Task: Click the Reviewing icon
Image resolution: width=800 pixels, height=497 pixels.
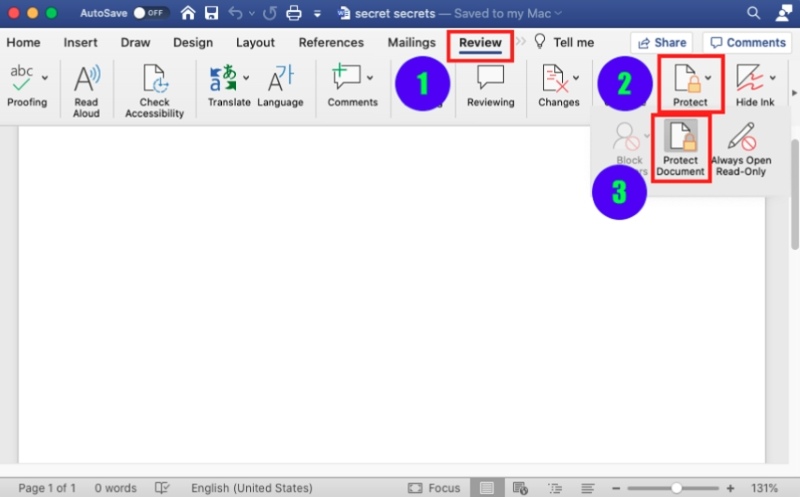Action: (490, 78)
